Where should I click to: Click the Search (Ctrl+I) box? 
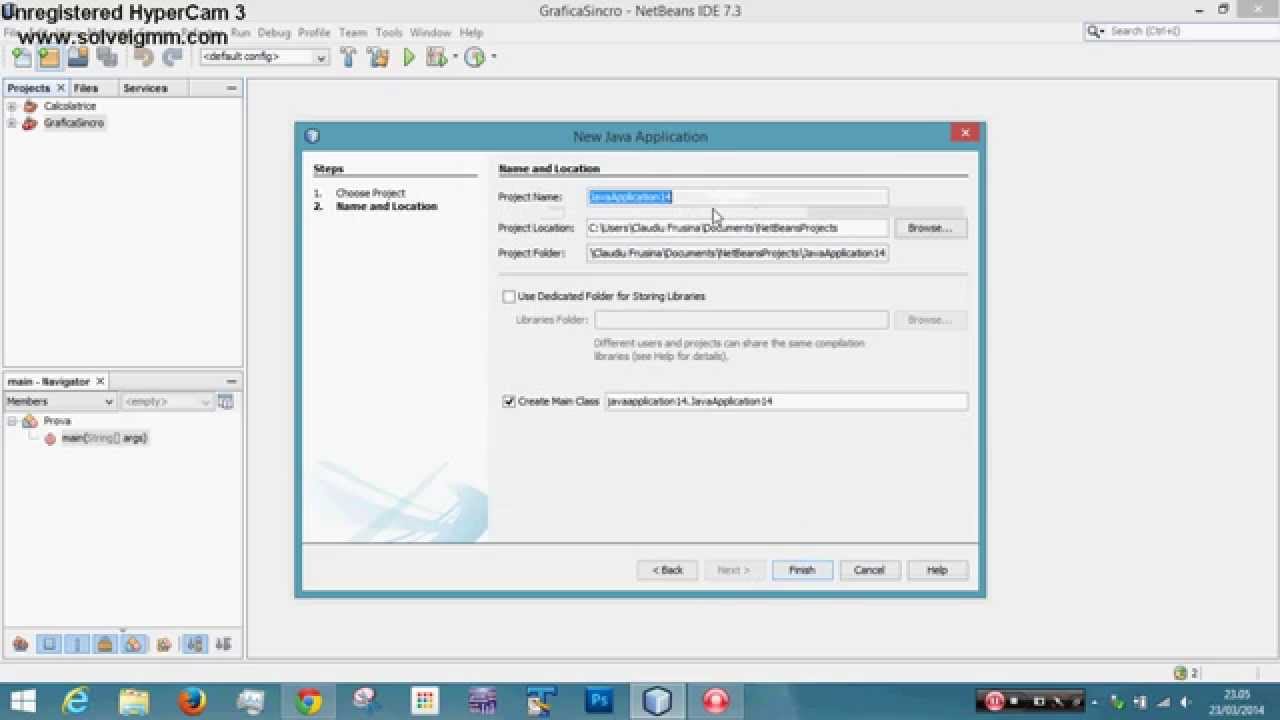[1179, 32]
